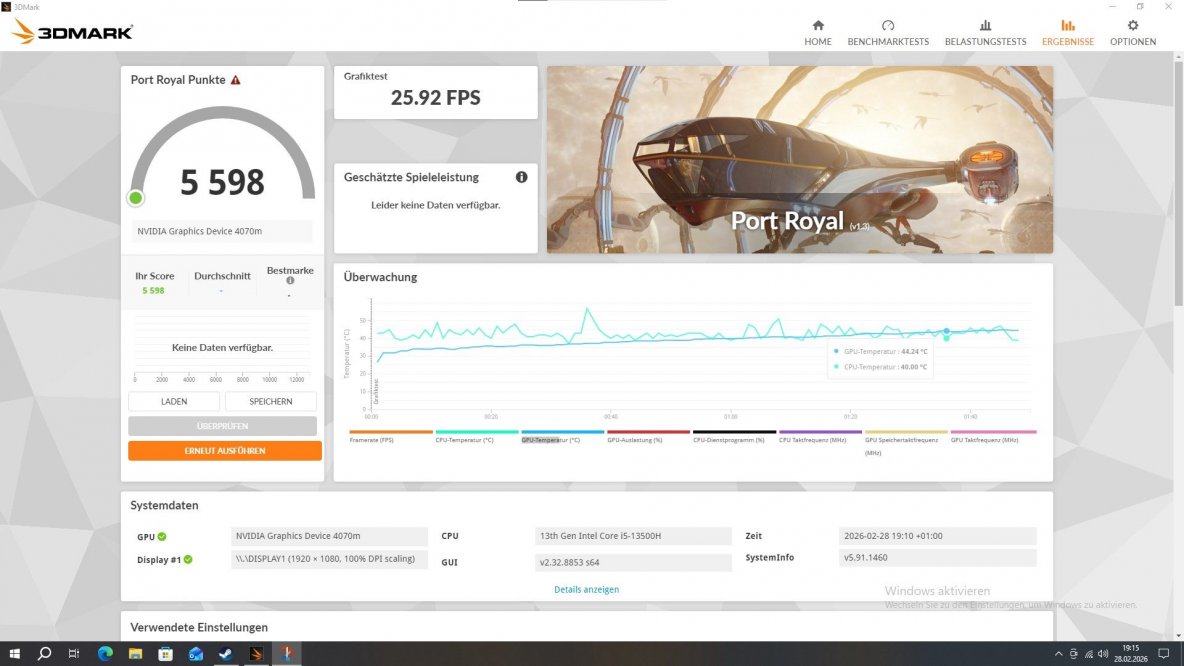Click the volume speaker tray icon
The height and width of the screenshot is (666, 1184).
click(1103, 654)
